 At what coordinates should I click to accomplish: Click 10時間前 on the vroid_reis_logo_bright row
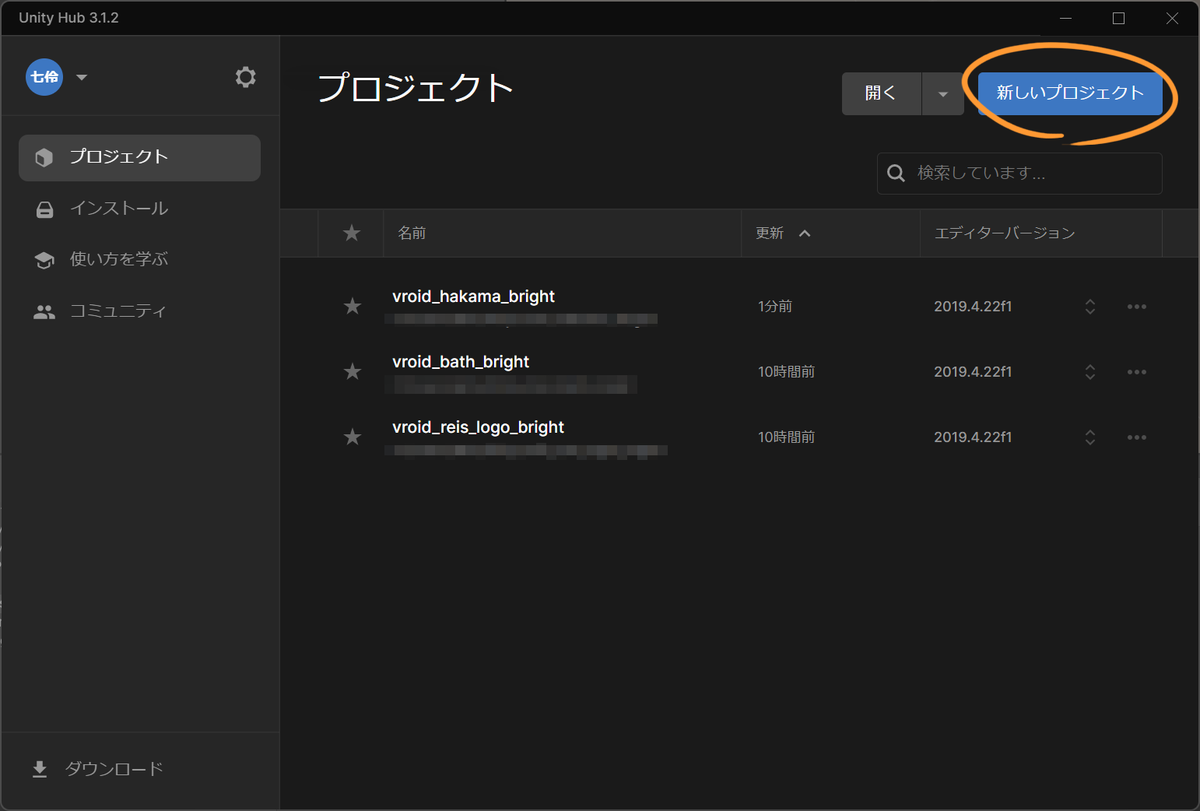pyautogui.click(x=786, y=437)
